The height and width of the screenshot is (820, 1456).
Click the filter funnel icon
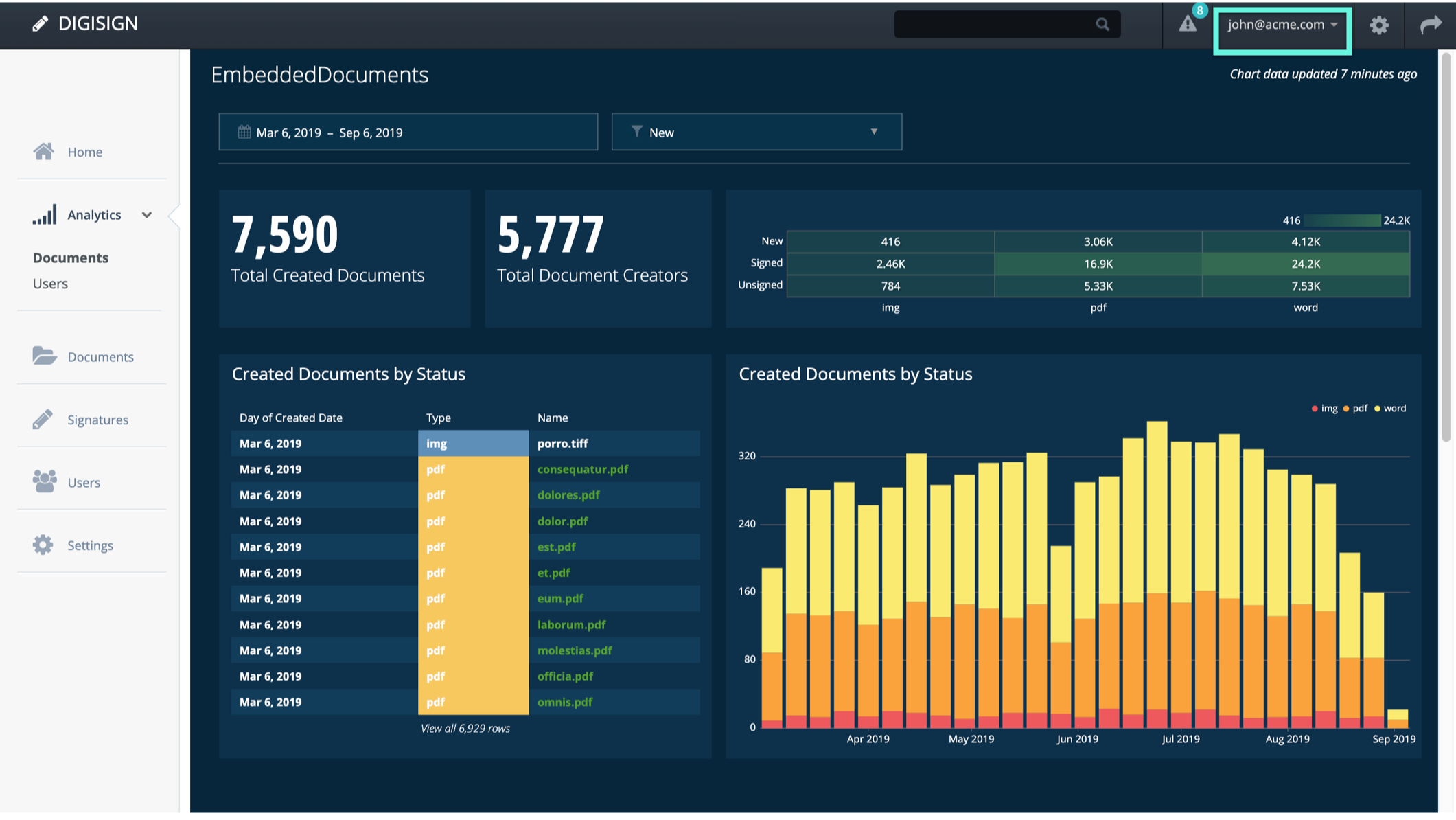[636, 131]
